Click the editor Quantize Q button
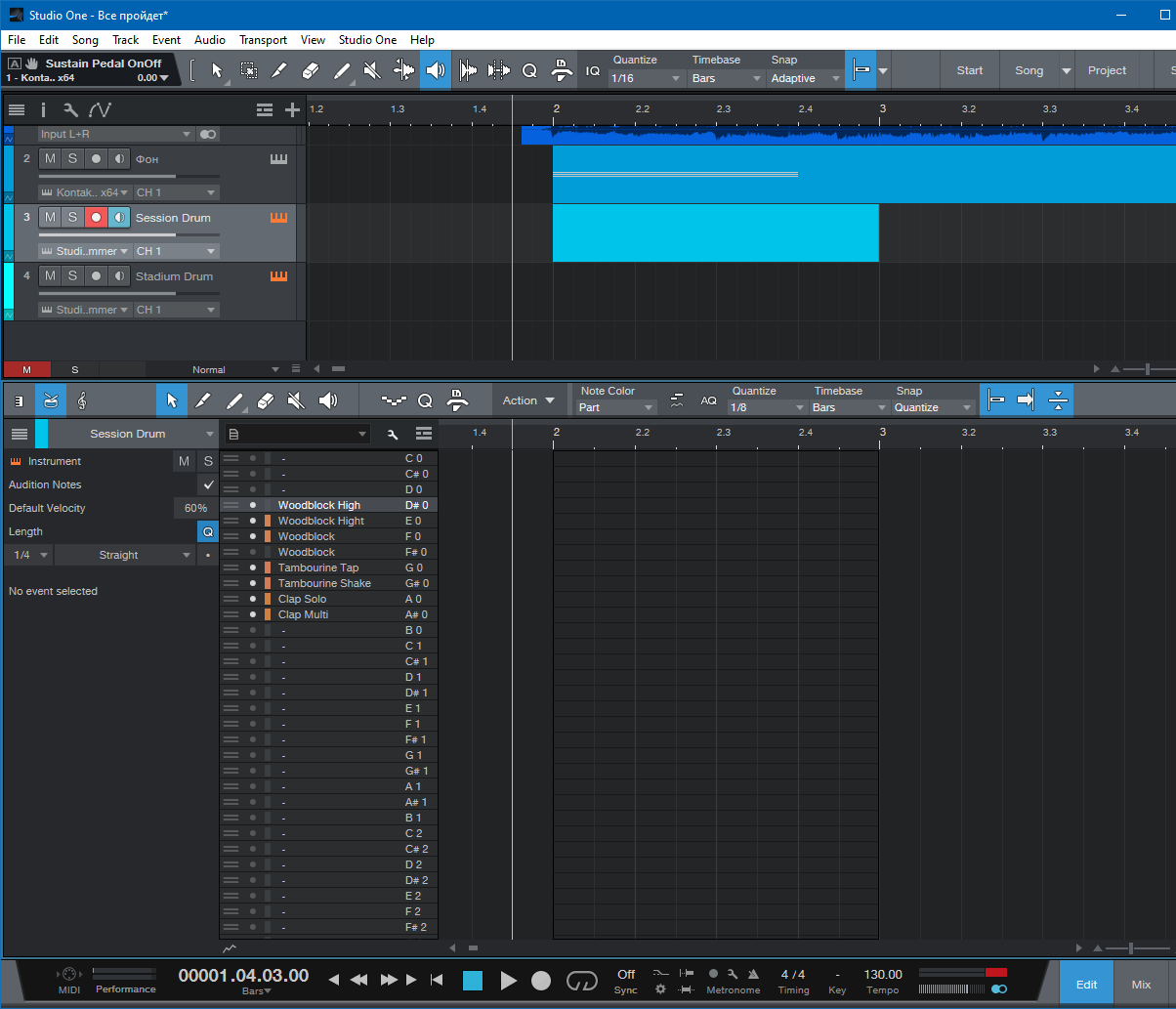Screen dimensions: 1176x1009 [425, 400]
